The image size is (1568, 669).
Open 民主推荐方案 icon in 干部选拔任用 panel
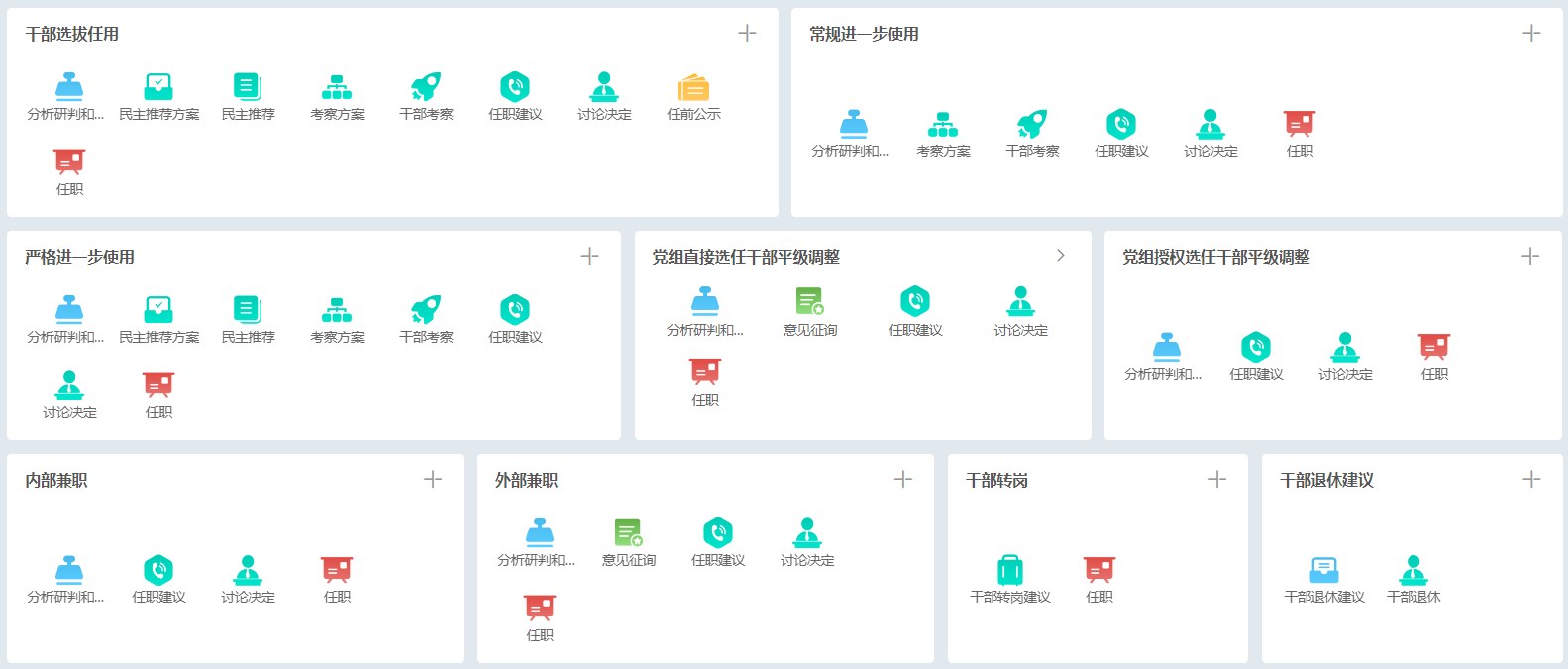tap(158, 87)
